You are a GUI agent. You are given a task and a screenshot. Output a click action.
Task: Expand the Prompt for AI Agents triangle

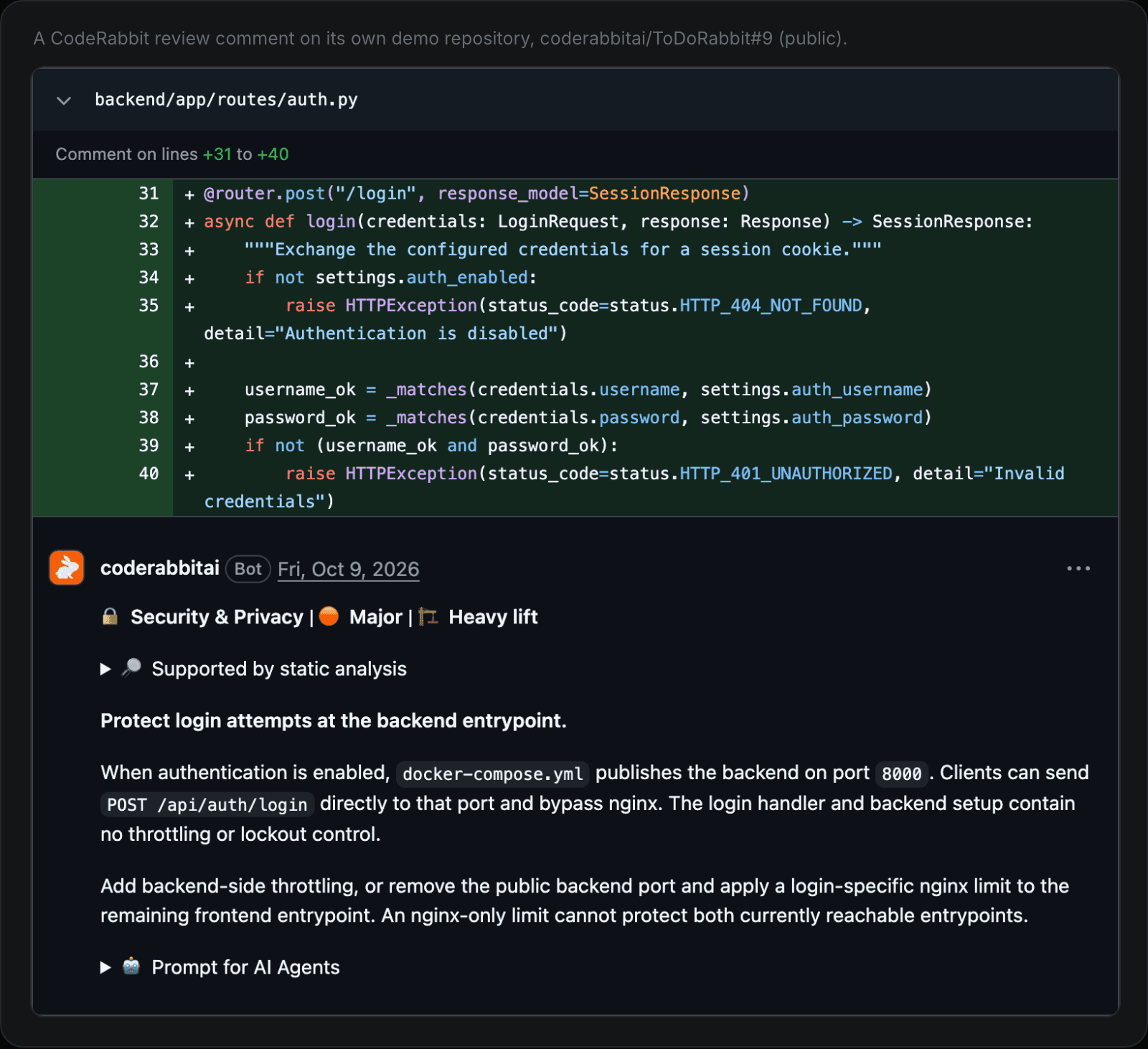tap(105, 967)
